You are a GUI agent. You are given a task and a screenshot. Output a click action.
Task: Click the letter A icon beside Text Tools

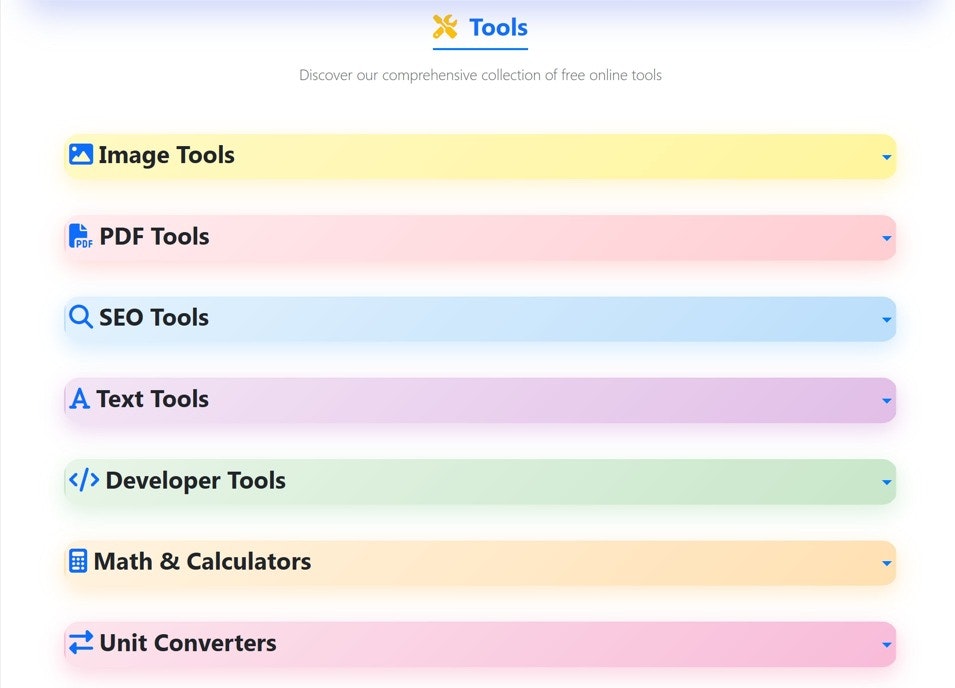tap(79, 399)
